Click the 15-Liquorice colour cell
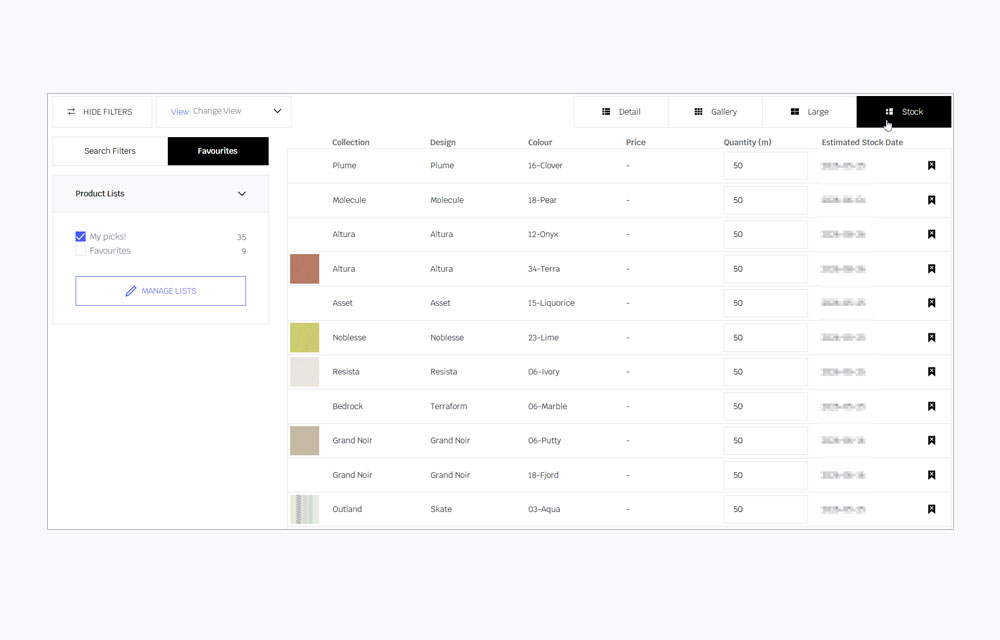Viewport: 1000px width, 640px height. (x=551, y=303)
